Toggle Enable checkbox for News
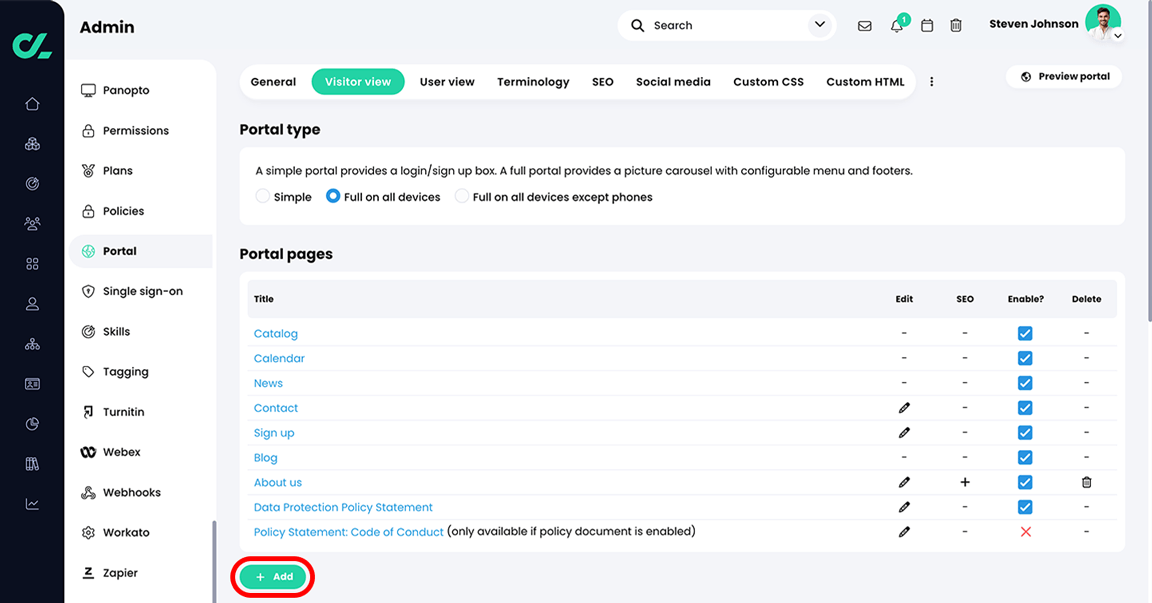The height and width of the screenshot is (603, 1152). [x=1025, y=383]
